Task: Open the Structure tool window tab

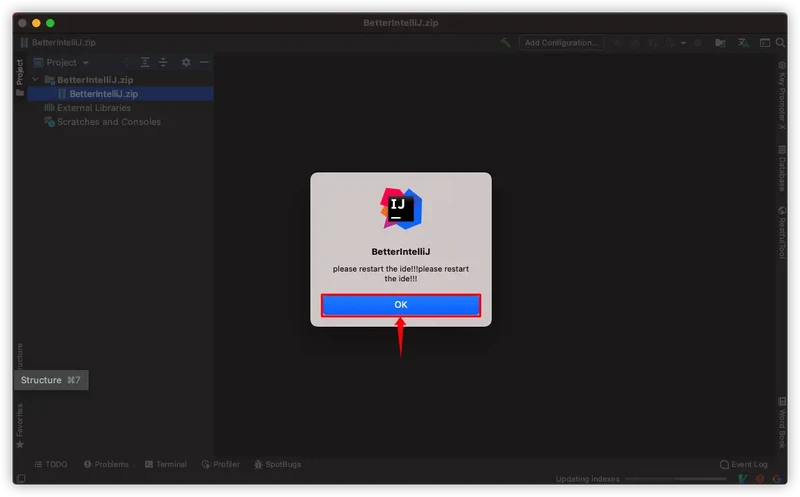Action: [x=20, y=356]
